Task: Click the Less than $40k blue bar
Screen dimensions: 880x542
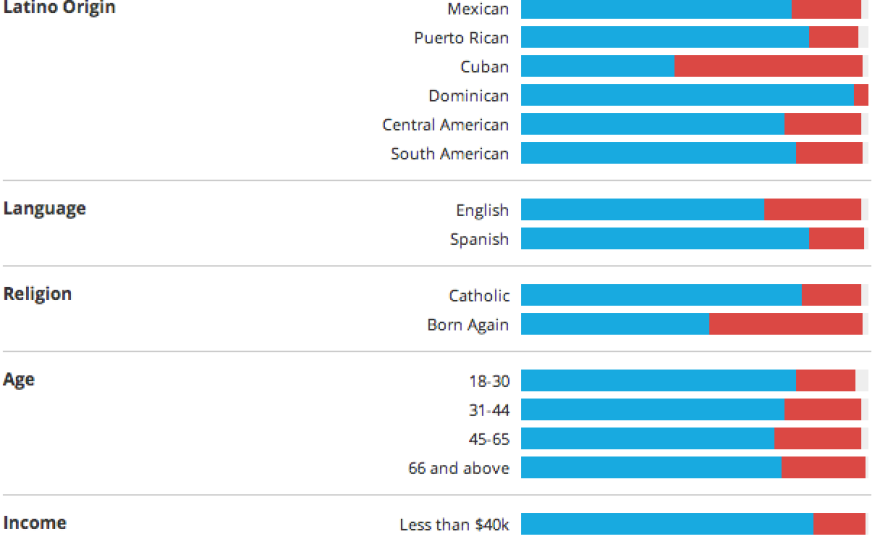Action: tap(667, 525)
